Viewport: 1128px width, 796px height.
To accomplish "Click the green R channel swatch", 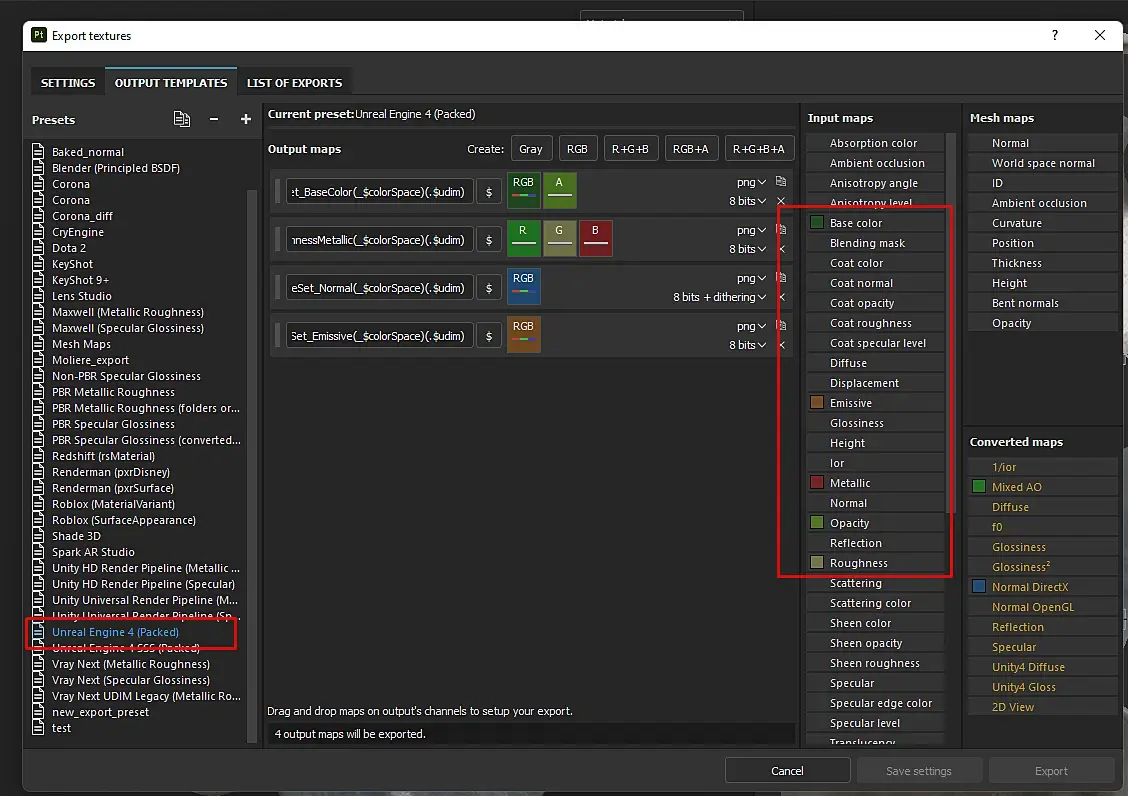I will 523,239.
